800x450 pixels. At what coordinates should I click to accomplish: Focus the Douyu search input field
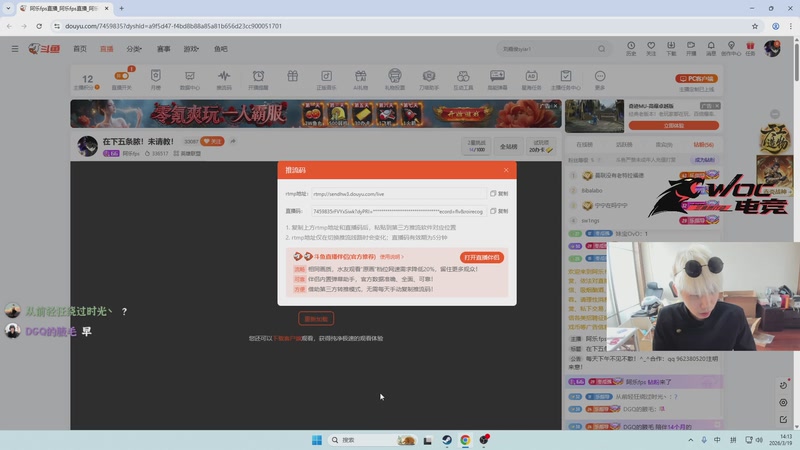(546, 49)
